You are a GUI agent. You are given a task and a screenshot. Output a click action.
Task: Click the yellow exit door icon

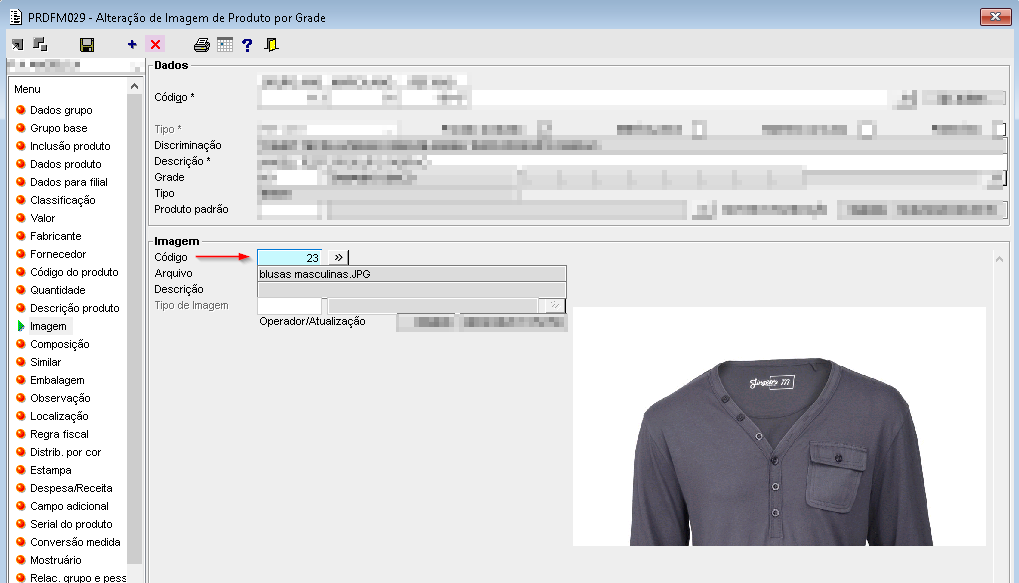coord(271,45)
